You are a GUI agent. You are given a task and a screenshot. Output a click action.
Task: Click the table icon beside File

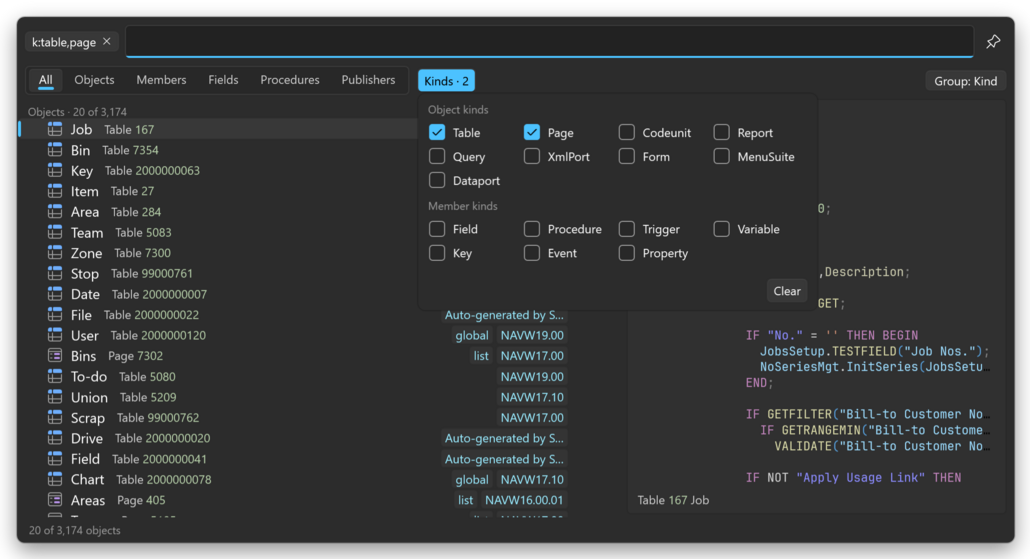55,315
